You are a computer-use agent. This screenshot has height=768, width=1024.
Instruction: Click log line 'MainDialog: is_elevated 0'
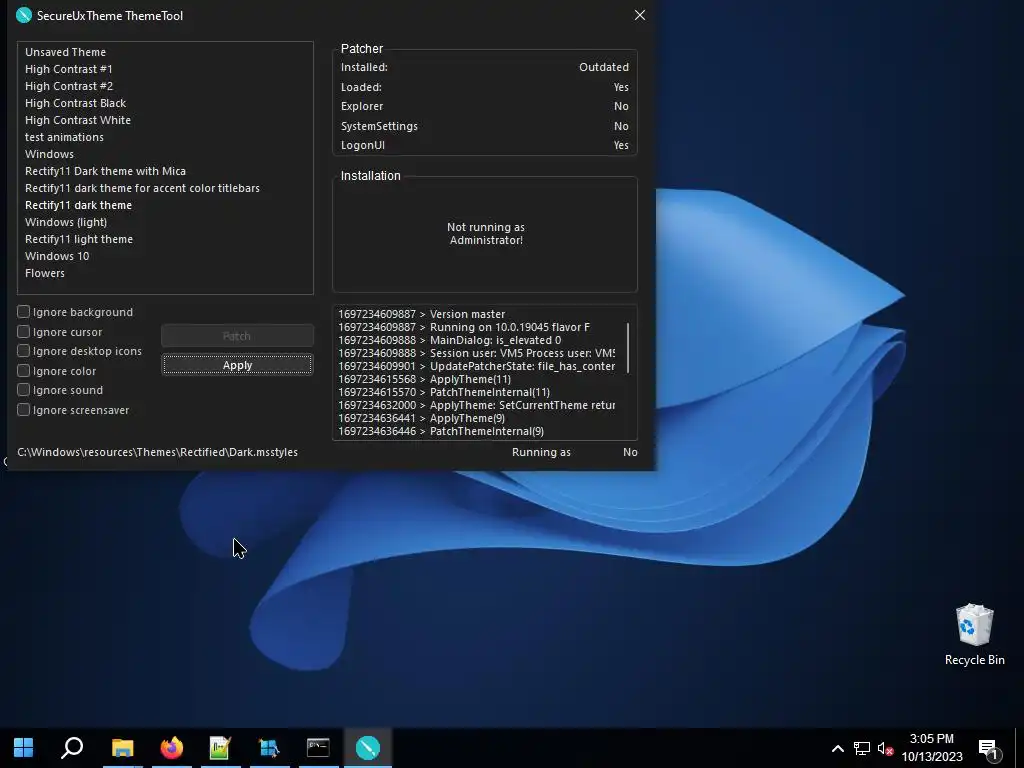click(449, 340)
